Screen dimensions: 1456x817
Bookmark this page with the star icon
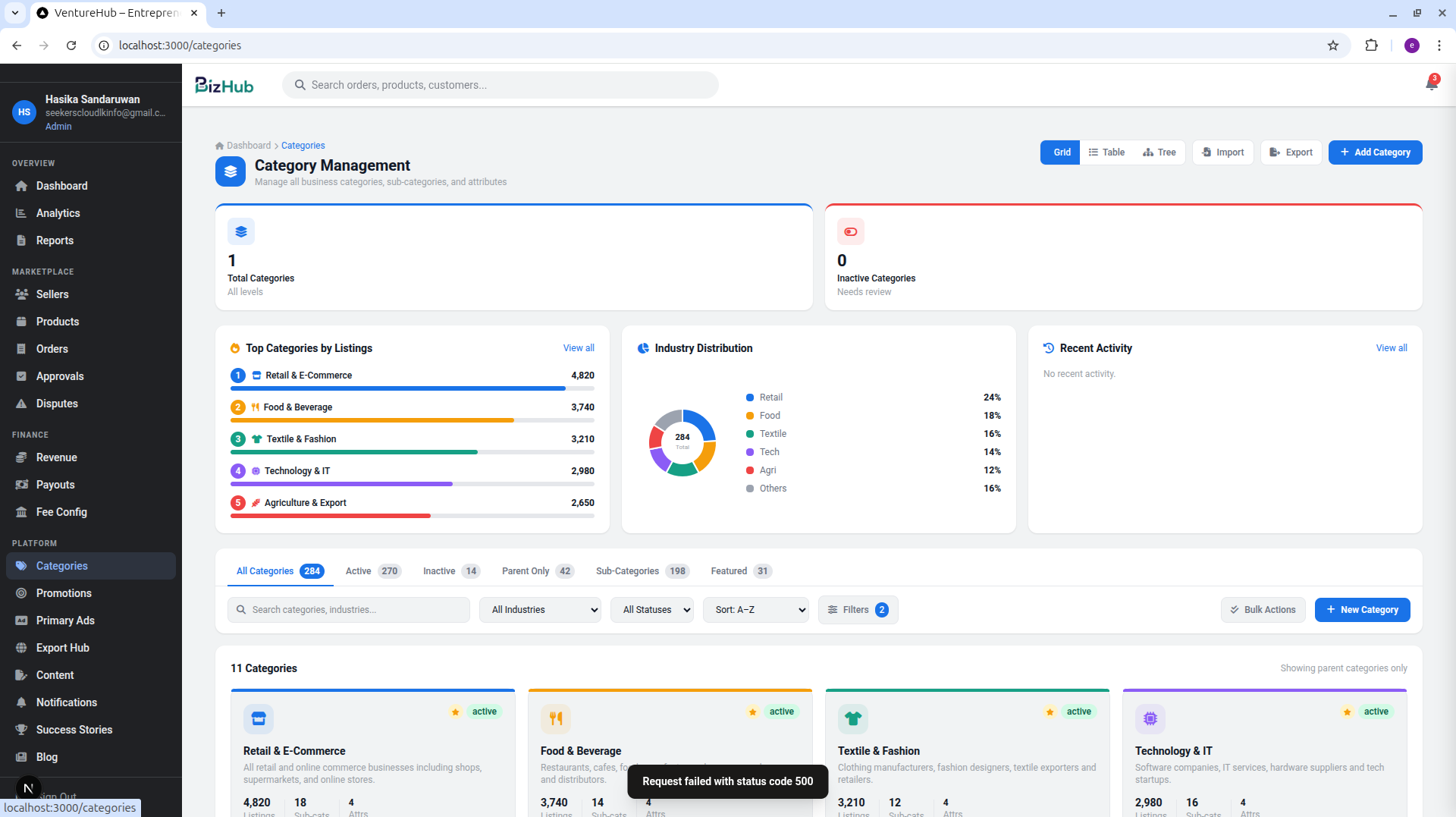tap(1333, 46)
